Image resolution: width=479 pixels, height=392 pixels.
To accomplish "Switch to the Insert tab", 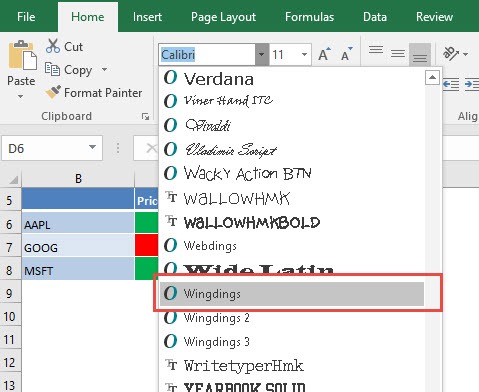I will (x=147, y=17).
